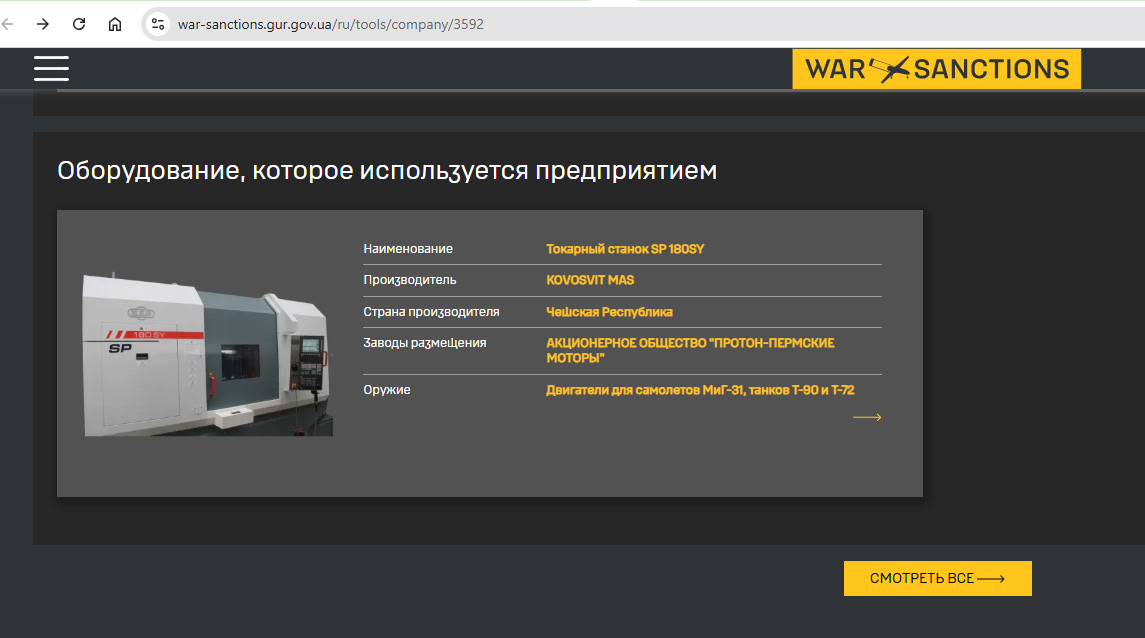Select Чешская Республика country link
1145x638 pixels.
click(609, 312)
